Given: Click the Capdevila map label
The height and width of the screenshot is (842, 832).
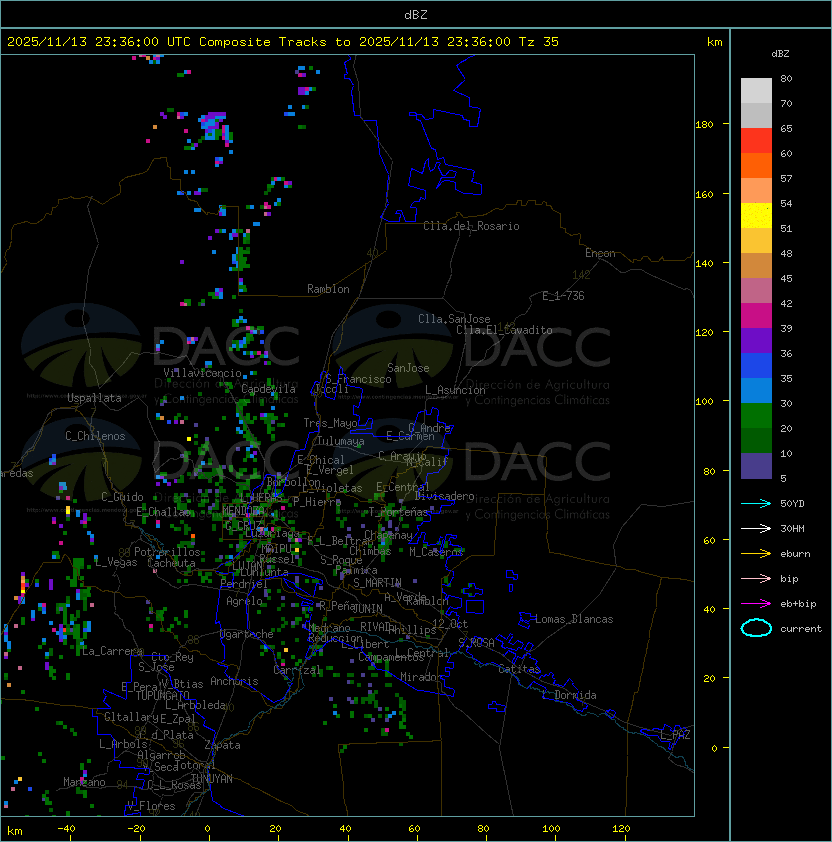Looking at the screenshot, I should click(x=268, y=389).
